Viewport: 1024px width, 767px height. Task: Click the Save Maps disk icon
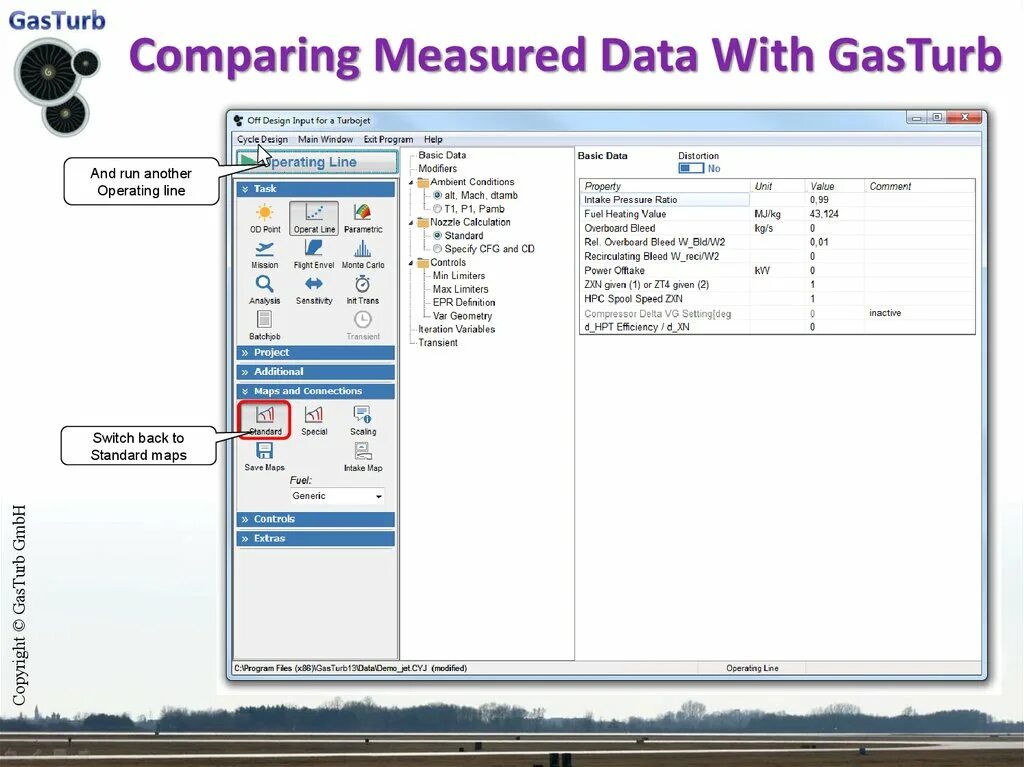(x=264, y=456)
